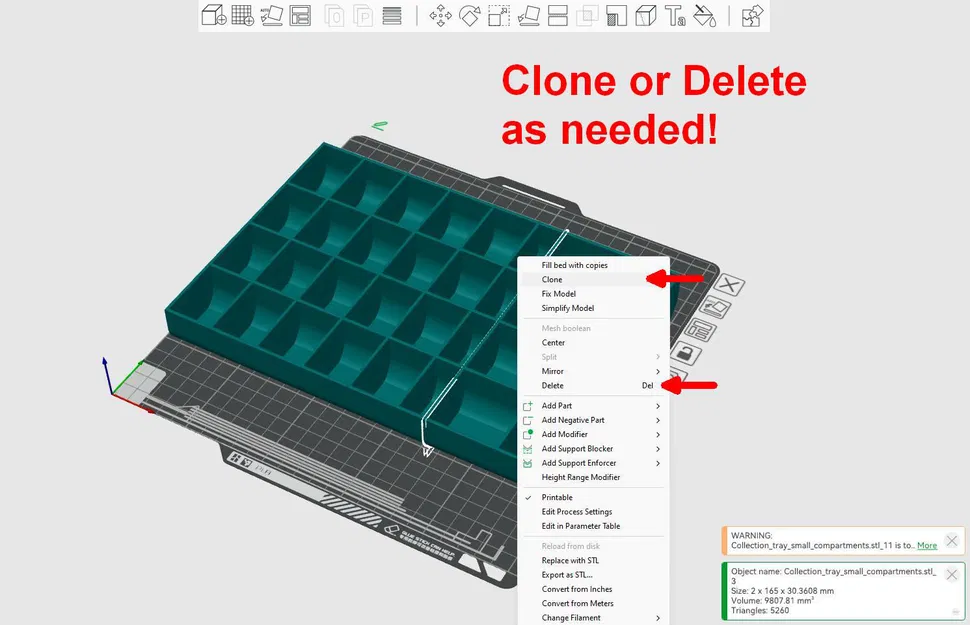Close the Object name info notification
970x625 pixels.
tap(952, 575)
